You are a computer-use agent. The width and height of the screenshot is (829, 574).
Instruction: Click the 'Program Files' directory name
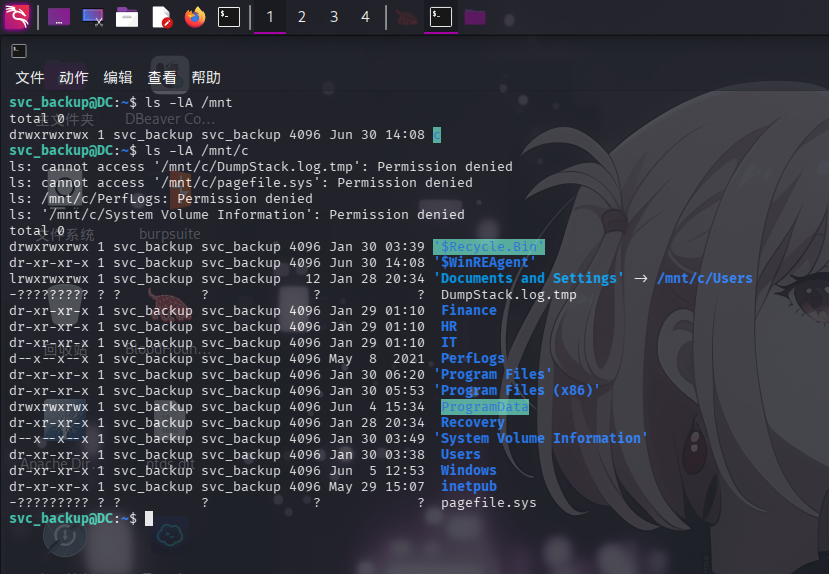(492, 375)
